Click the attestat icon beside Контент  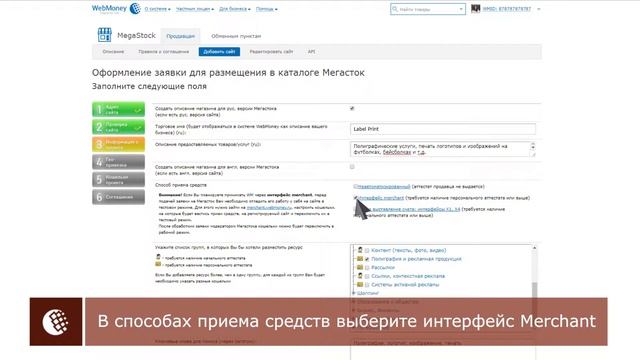coord(360,250)
